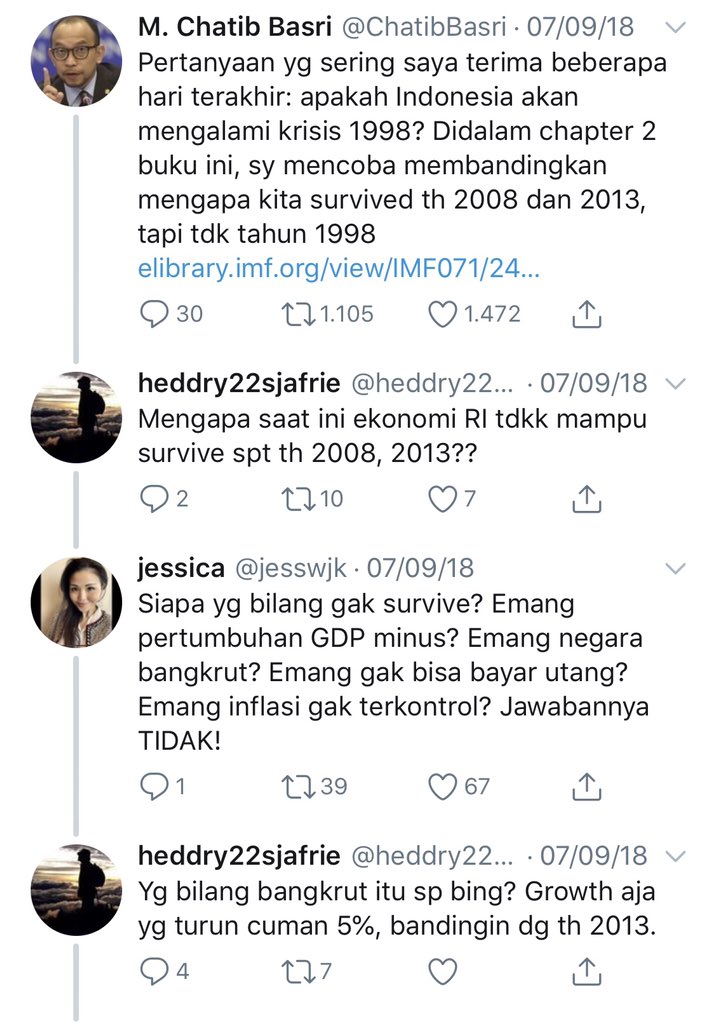The height and width of the screenshot is (1024, 710).
Task: Like jessica's tweet with 67 likes
Action: coord(442,786)
